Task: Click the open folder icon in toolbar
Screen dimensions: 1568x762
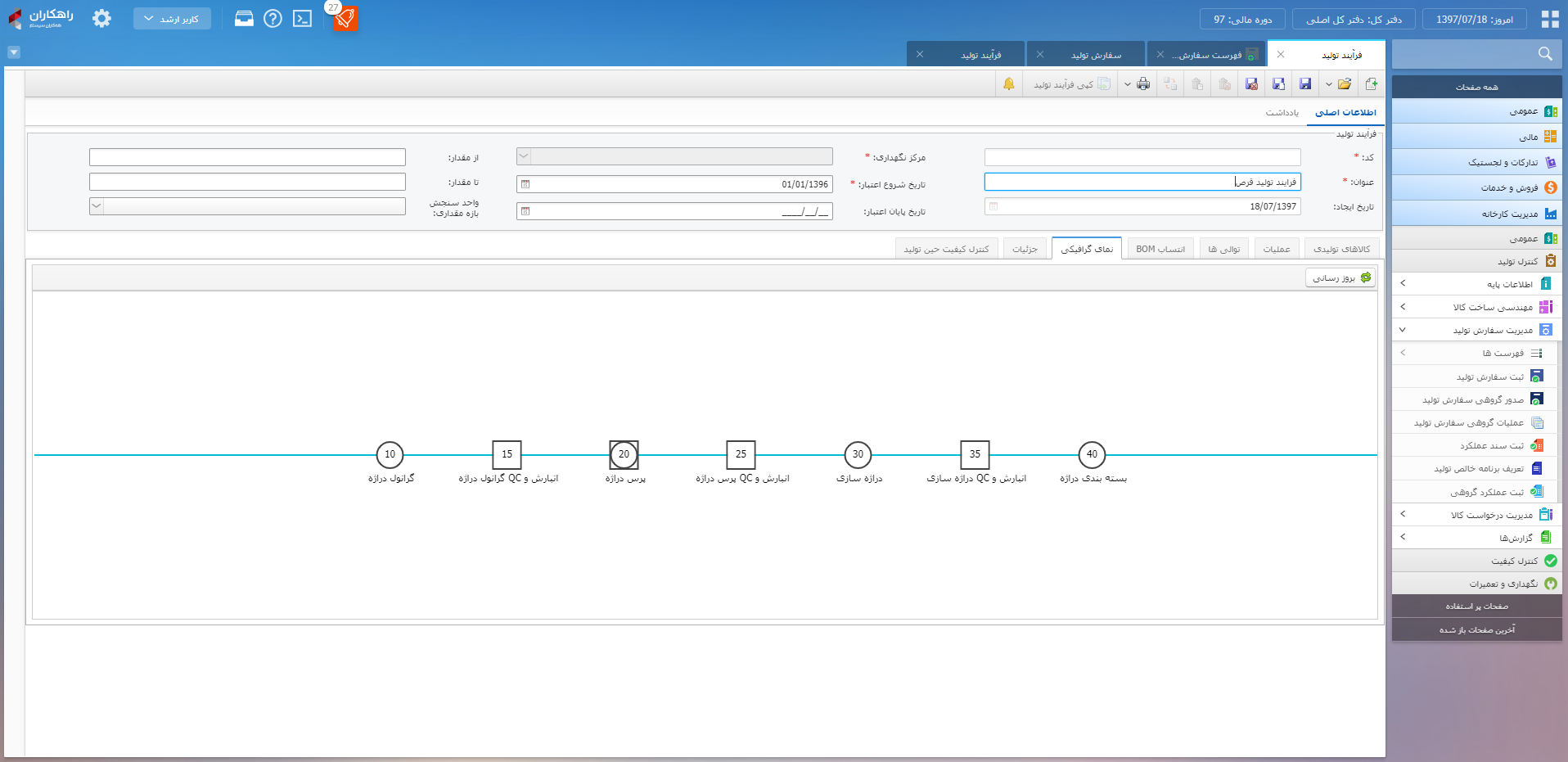Action: (1345, 84)
